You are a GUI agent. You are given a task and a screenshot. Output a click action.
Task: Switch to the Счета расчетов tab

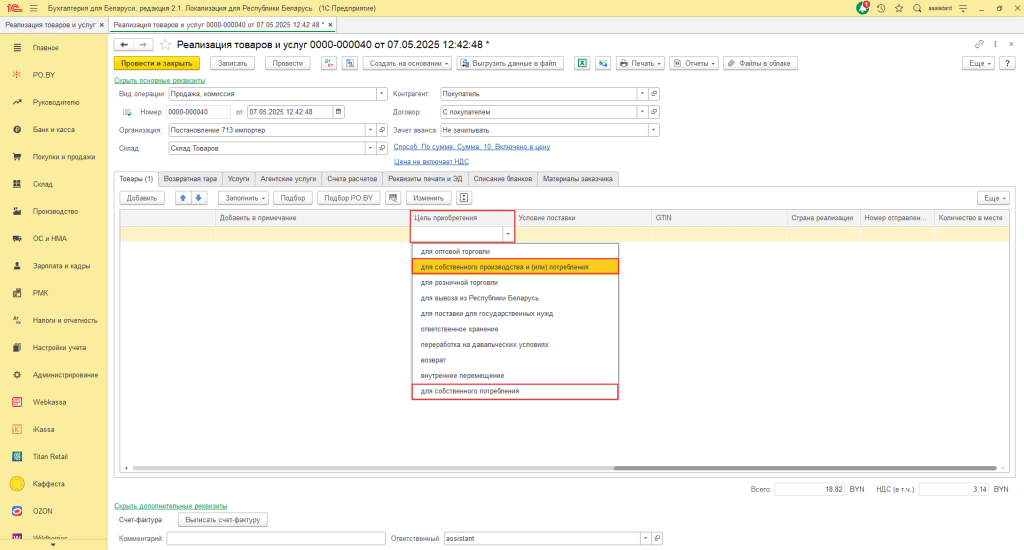[352, 178]
